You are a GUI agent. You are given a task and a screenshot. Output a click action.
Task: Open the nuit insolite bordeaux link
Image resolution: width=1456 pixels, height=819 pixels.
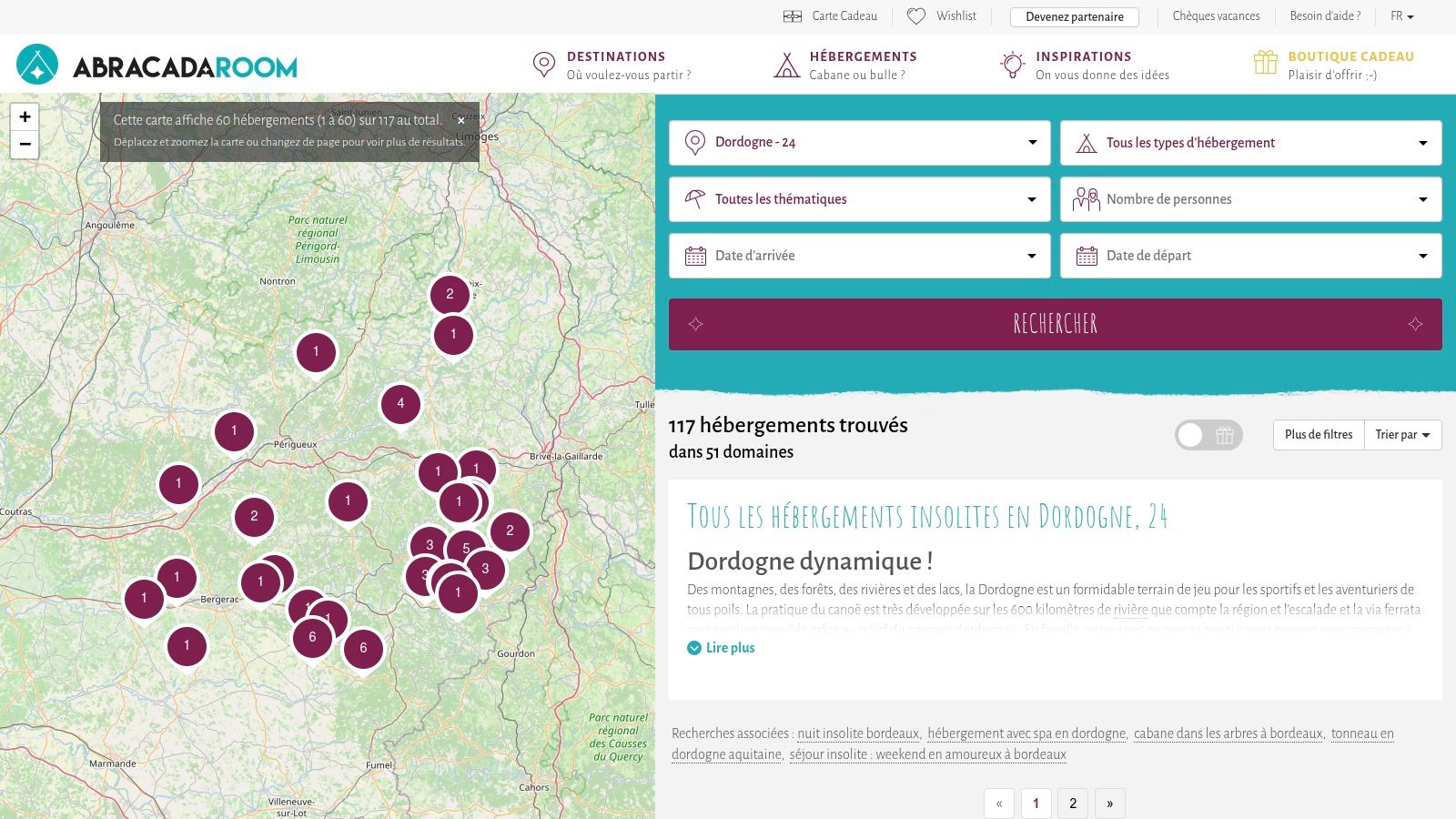[x=858, y=733]
